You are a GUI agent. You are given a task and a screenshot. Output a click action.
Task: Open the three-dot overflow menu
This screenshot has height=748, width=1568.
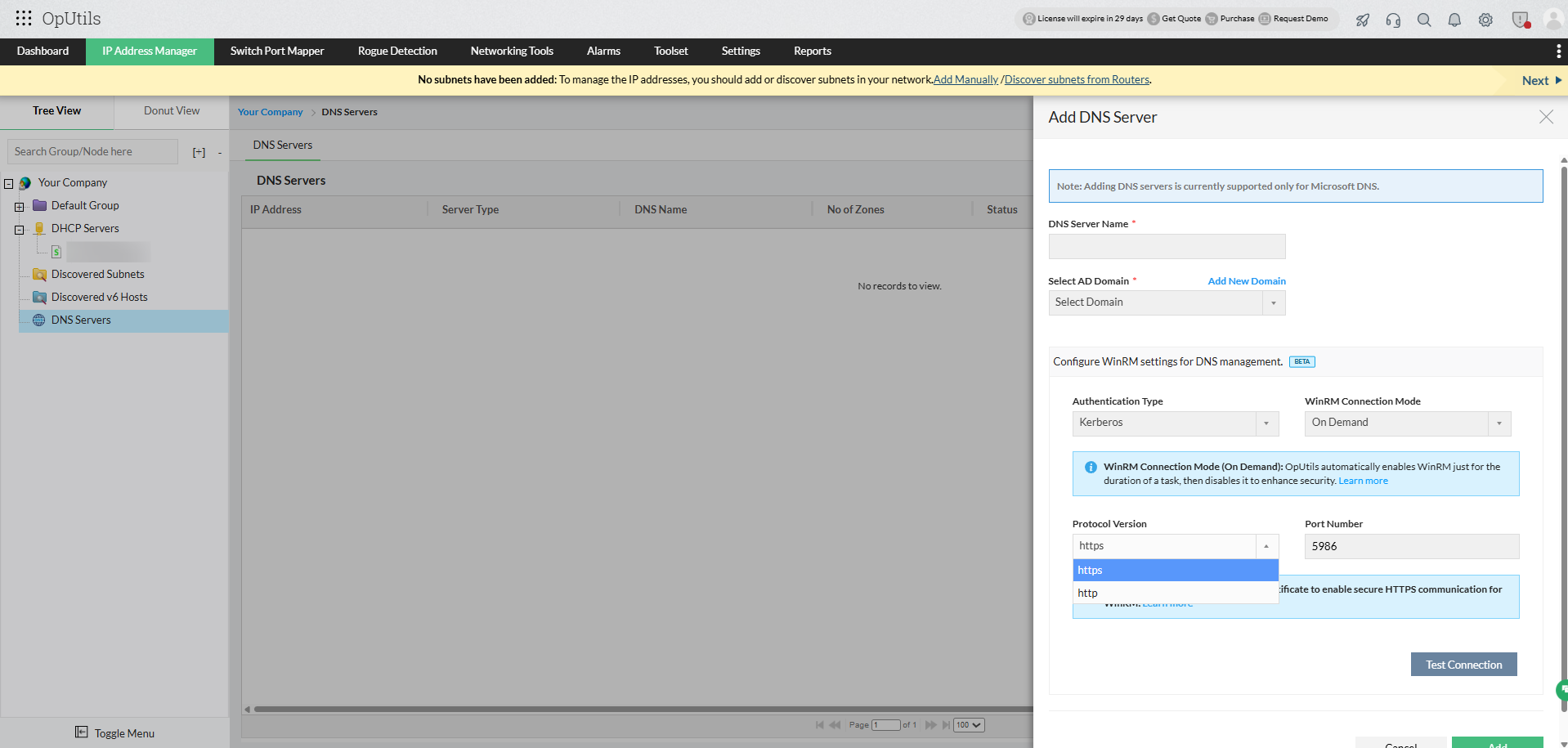click(1558, 52)
